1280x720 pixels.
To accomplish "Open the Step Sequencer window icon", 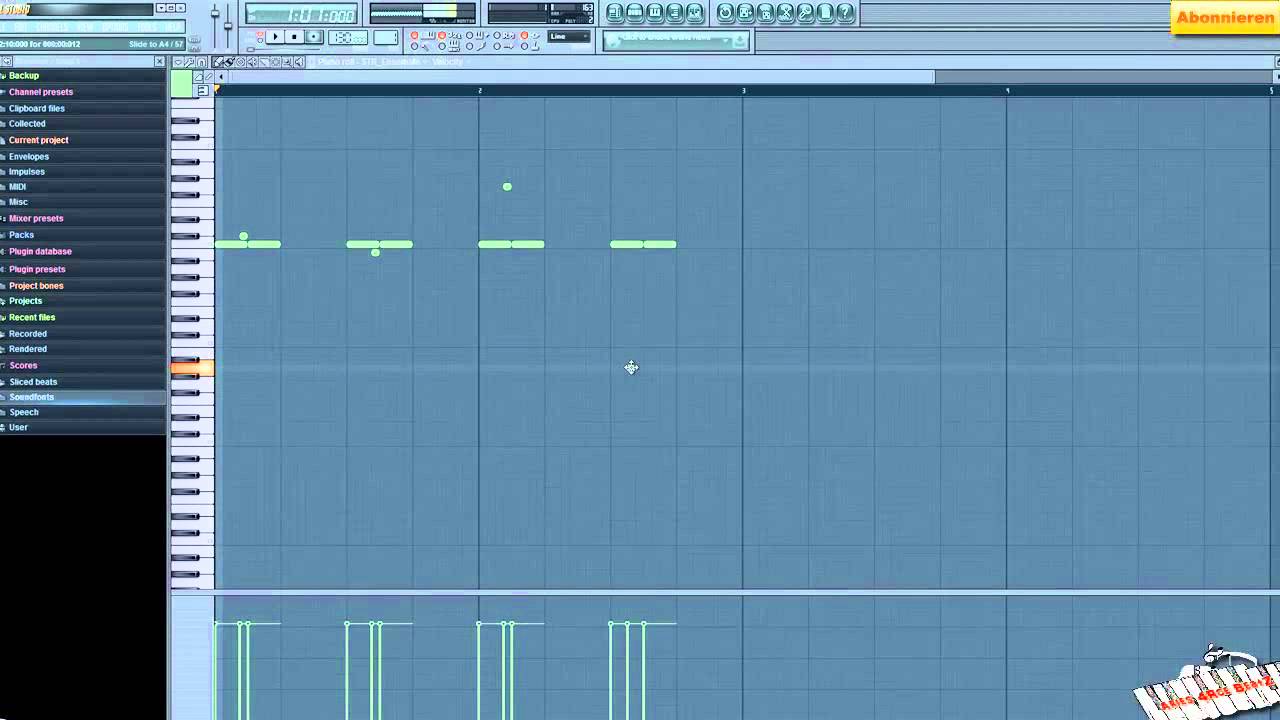I will point(635,13).
